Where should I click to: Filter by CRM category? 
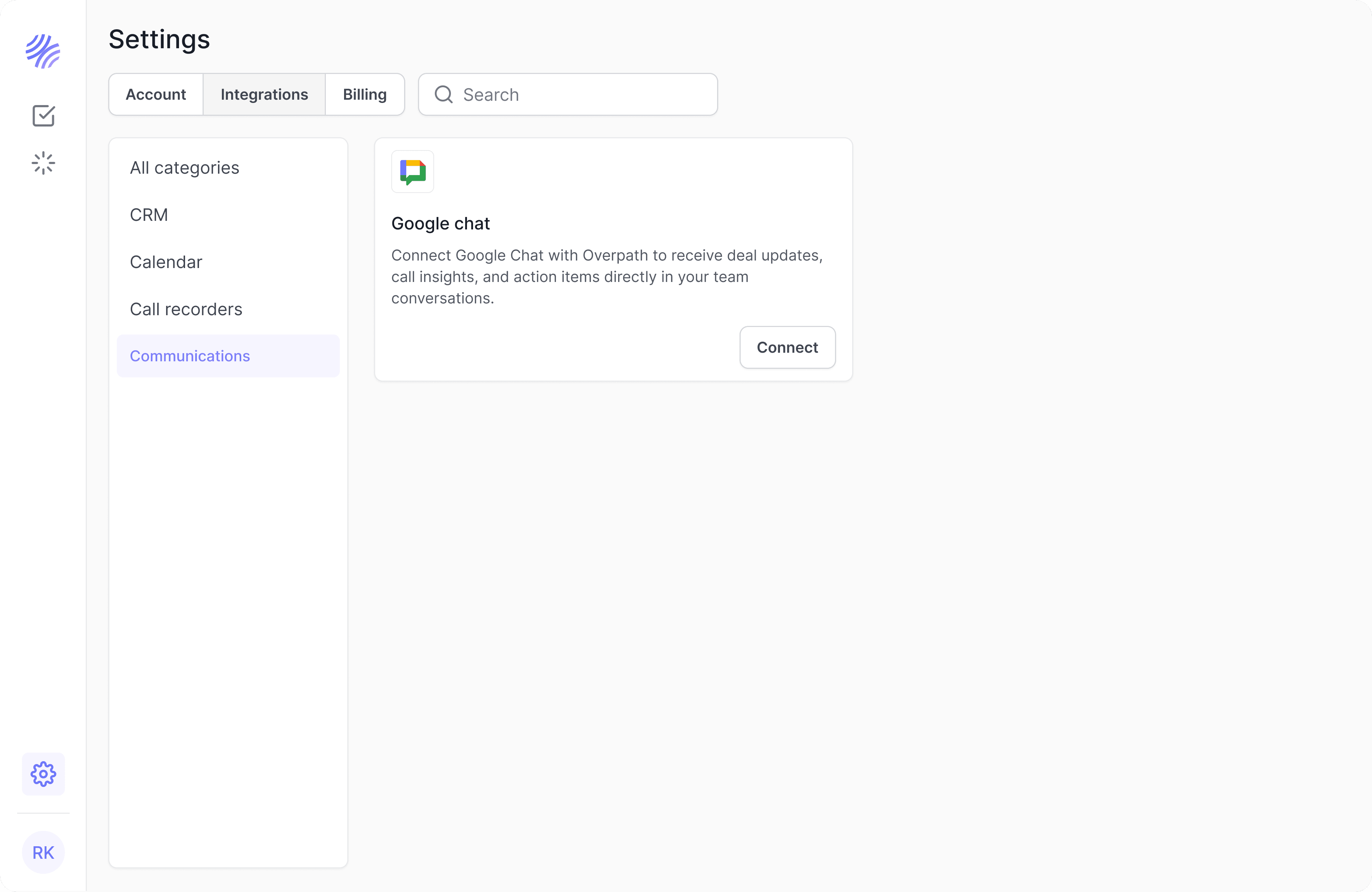[x=149, y=215]
